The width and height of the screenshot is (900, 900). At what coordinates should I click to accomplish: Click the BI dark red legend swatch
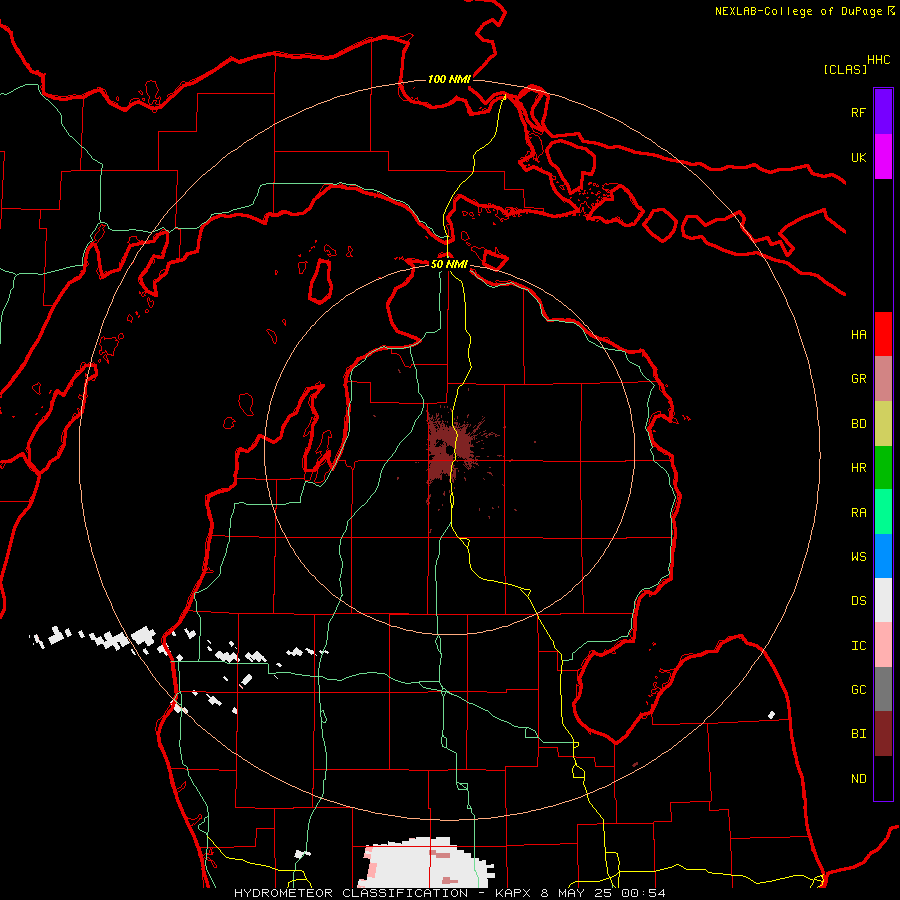pyautogui.click(x=883, y=734)
